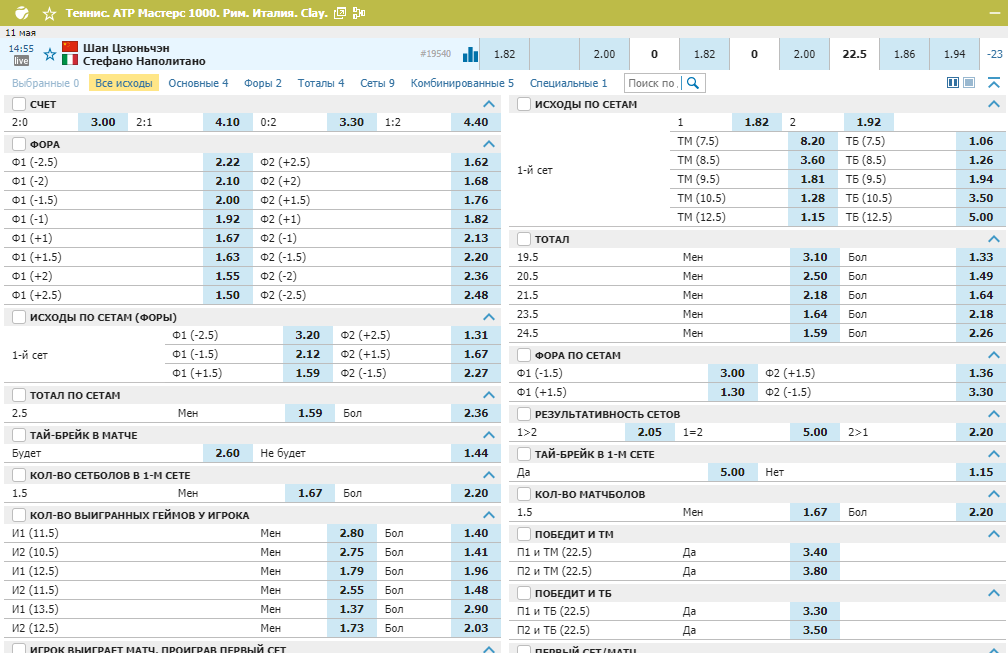Screen dimensions: 1008x653
Task: Switch to two-column layout view icon
Action: (953, 83)
